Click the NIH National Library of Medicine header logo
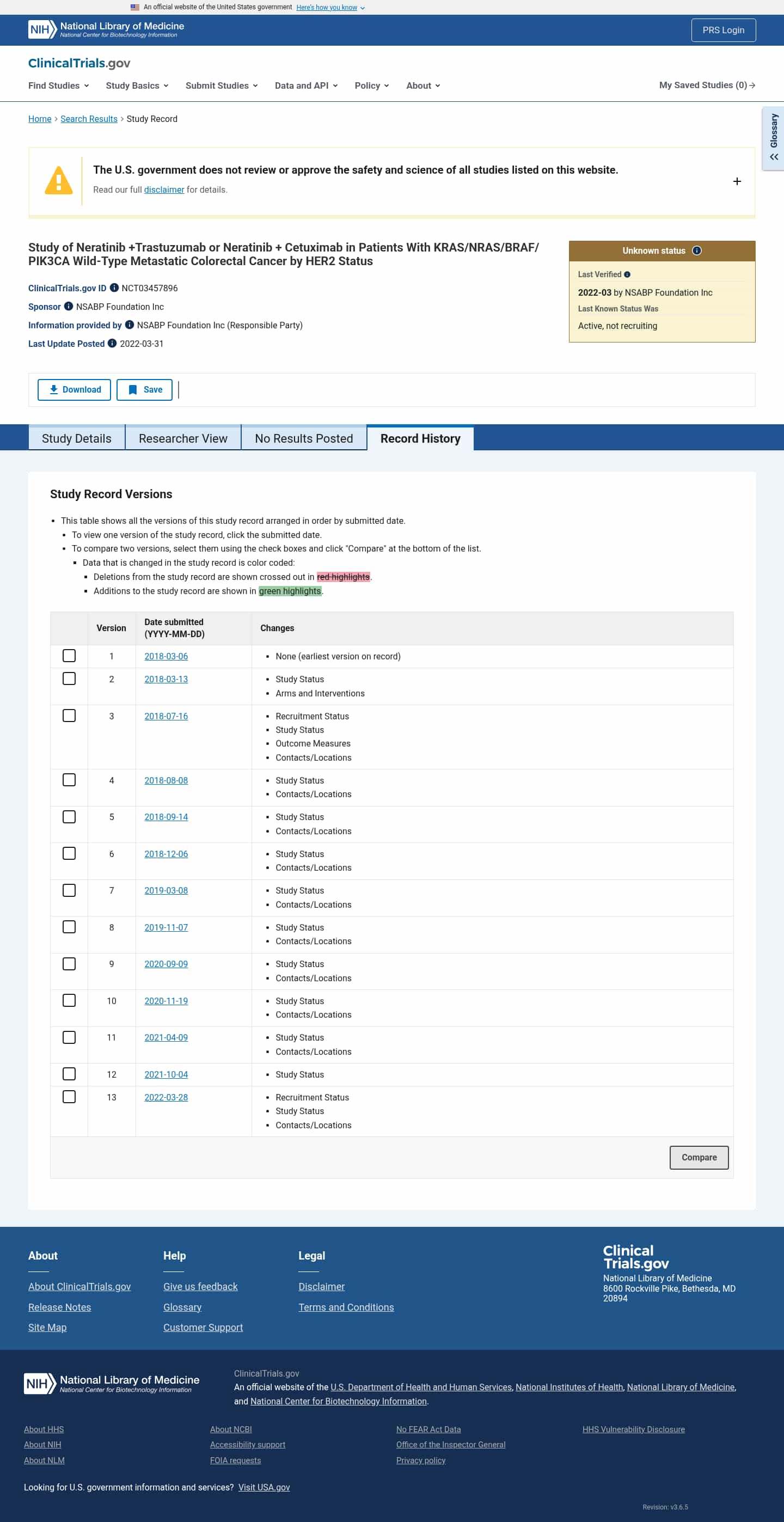 pyautogui.click(x=106, y=29)
